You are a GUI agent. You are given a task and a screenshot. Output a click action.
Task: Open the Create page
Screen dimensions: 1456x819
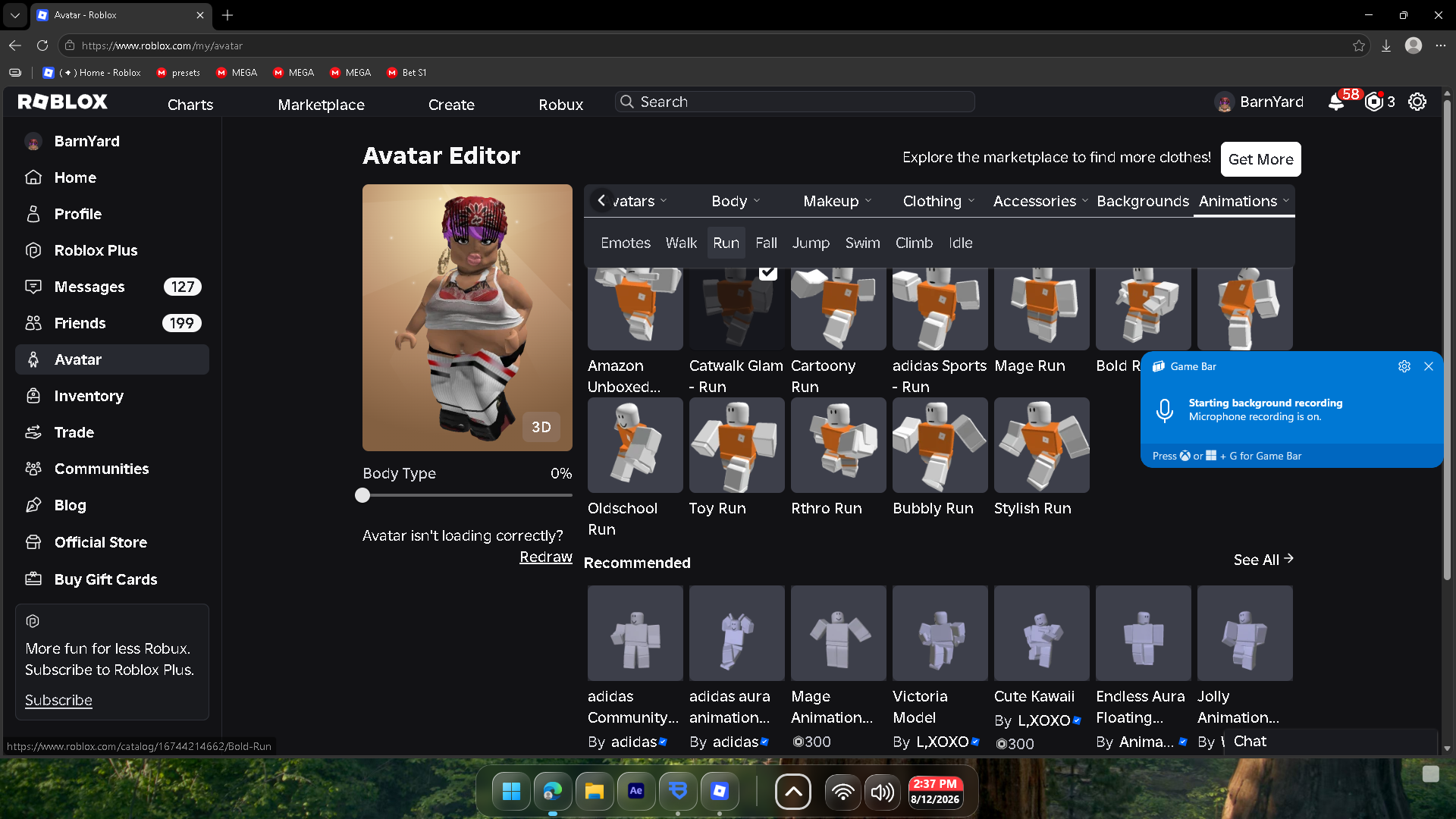click(451, 105)
